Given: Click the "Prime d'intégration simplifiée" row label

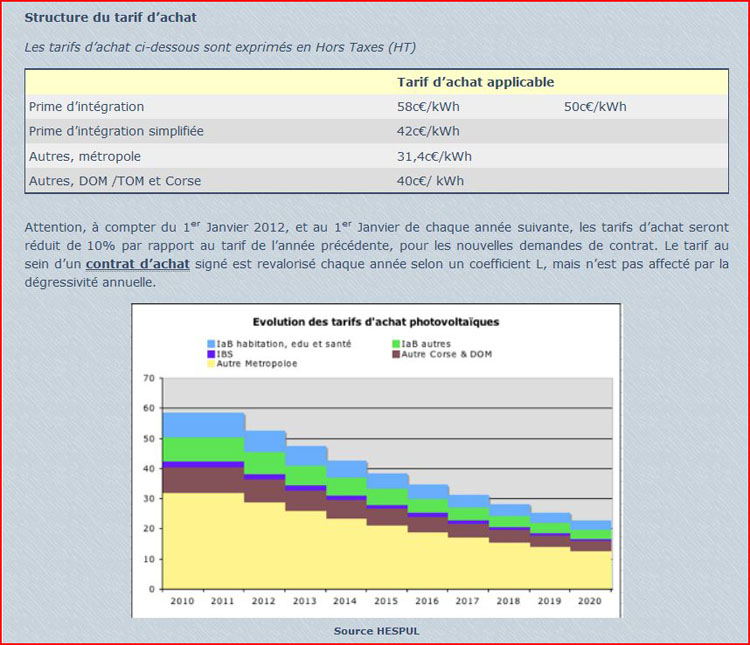Looking at the screenshot, I should click(x=116, y=131).
